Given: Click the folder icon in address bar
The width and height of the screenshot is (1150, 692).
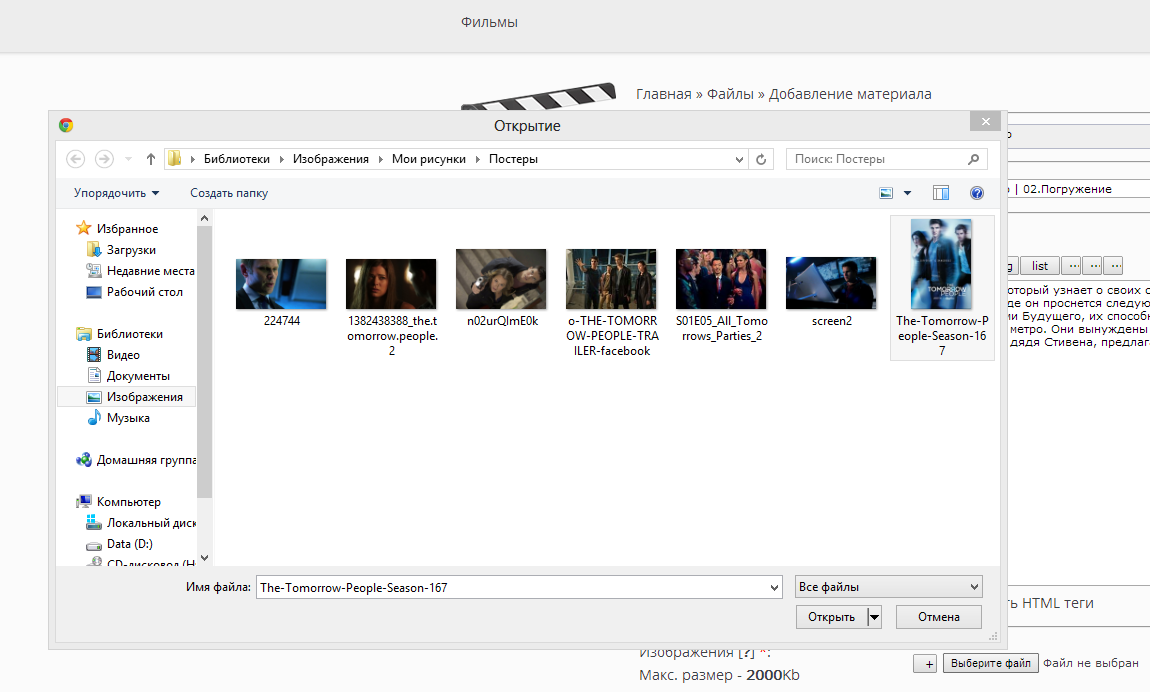Looking at the screenshot, I should [x=175, y=158].
